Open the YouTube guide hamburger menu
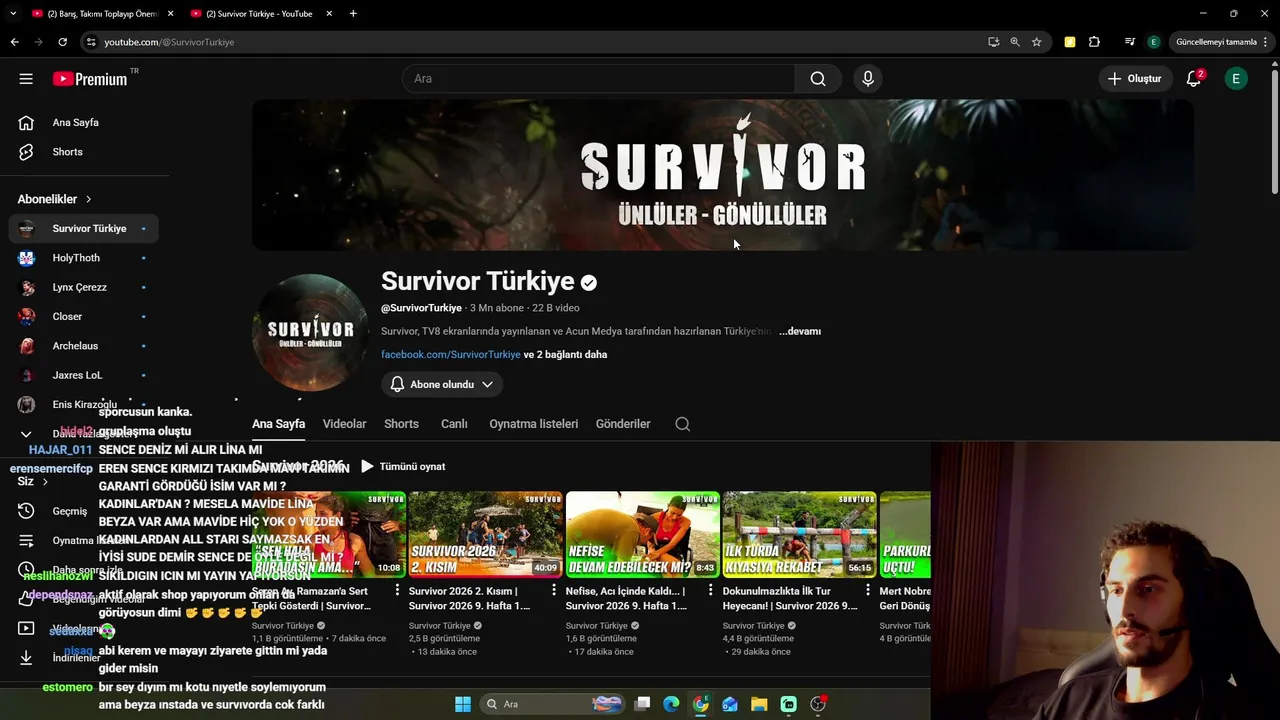Image resolution: width=1280 pixels, height=720 pixels. [x=26, y=79]
